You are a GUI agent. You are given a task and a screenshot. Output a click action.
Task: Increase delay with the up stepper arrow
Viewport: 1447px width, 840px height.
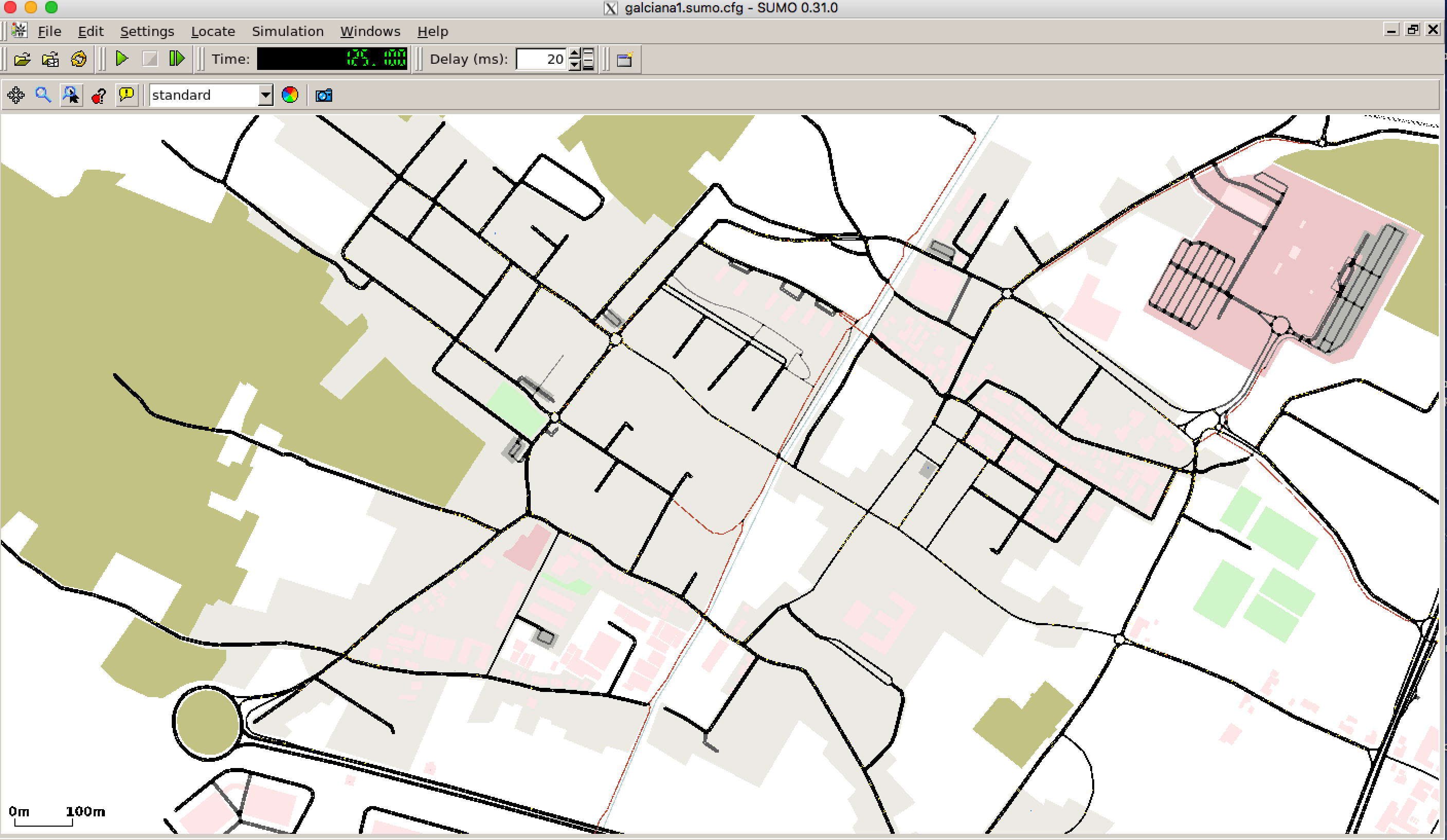pos(575,54)
